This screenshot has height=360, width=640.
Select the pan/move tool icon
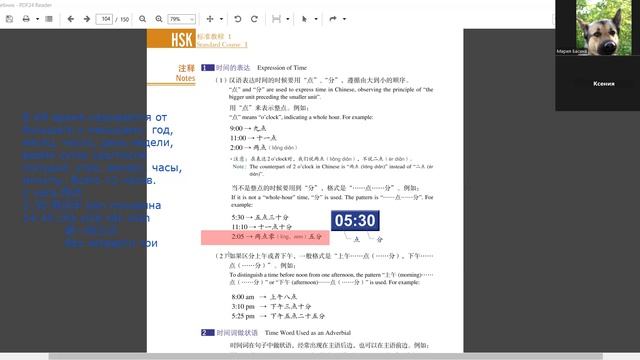[210, 19]
